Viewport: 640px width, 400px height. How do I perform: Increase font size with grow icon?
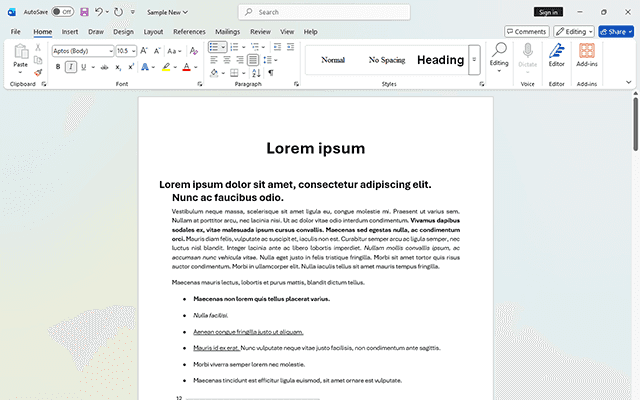tap(144, 51)
